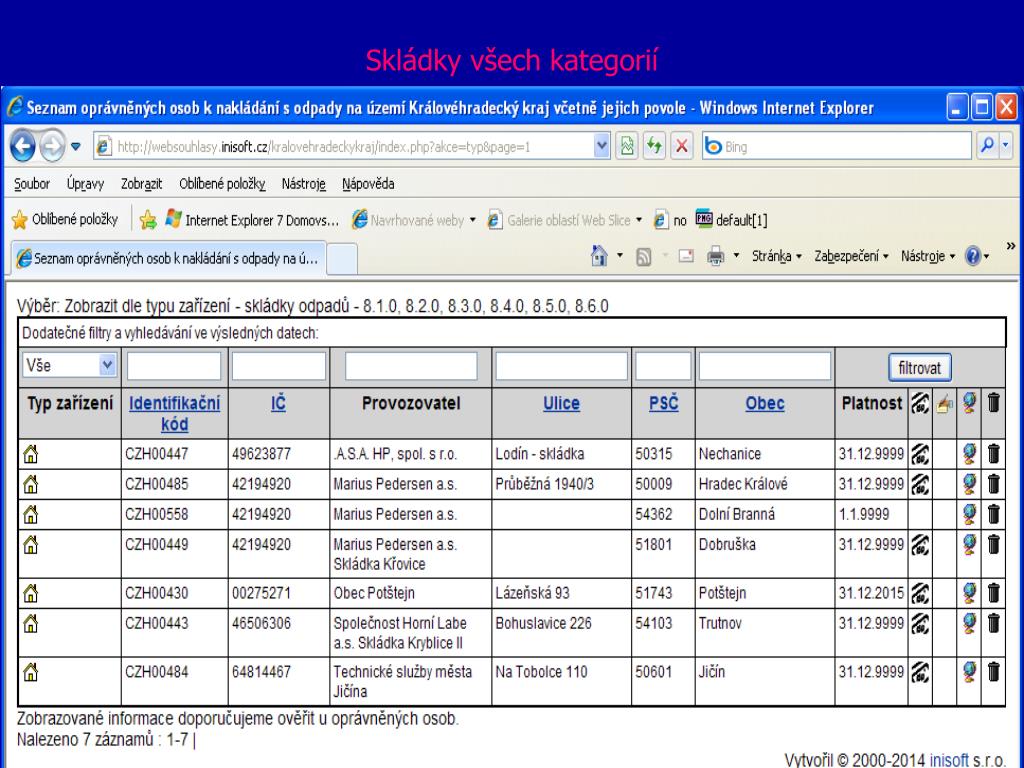Click the blue Help question mark icon
This screenshot has height=768, width=1024.
click(972, 256)
